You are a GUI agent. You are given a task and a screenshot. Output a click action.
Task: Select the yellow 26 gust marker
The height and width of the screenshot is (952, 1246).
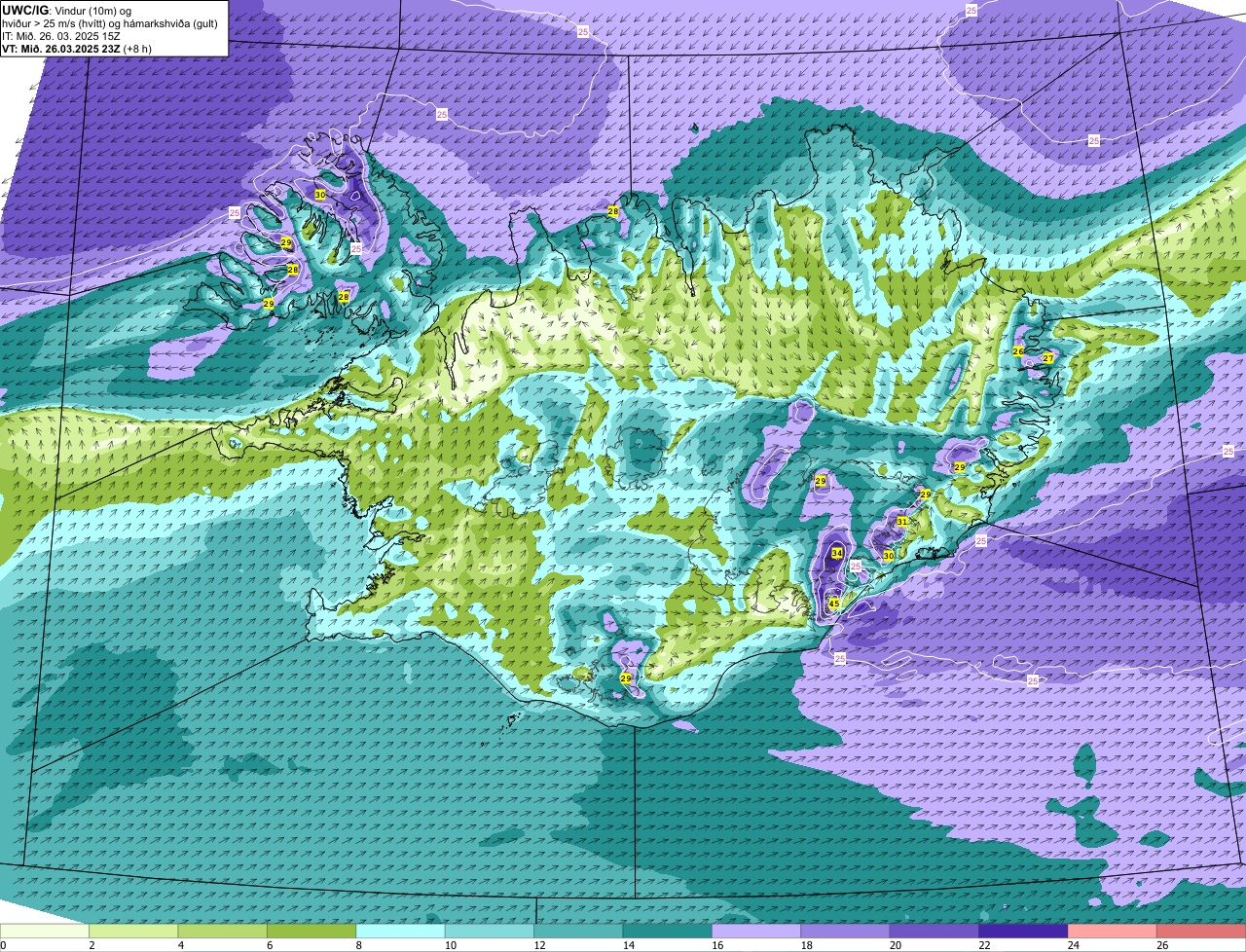tap(1018, 350)
